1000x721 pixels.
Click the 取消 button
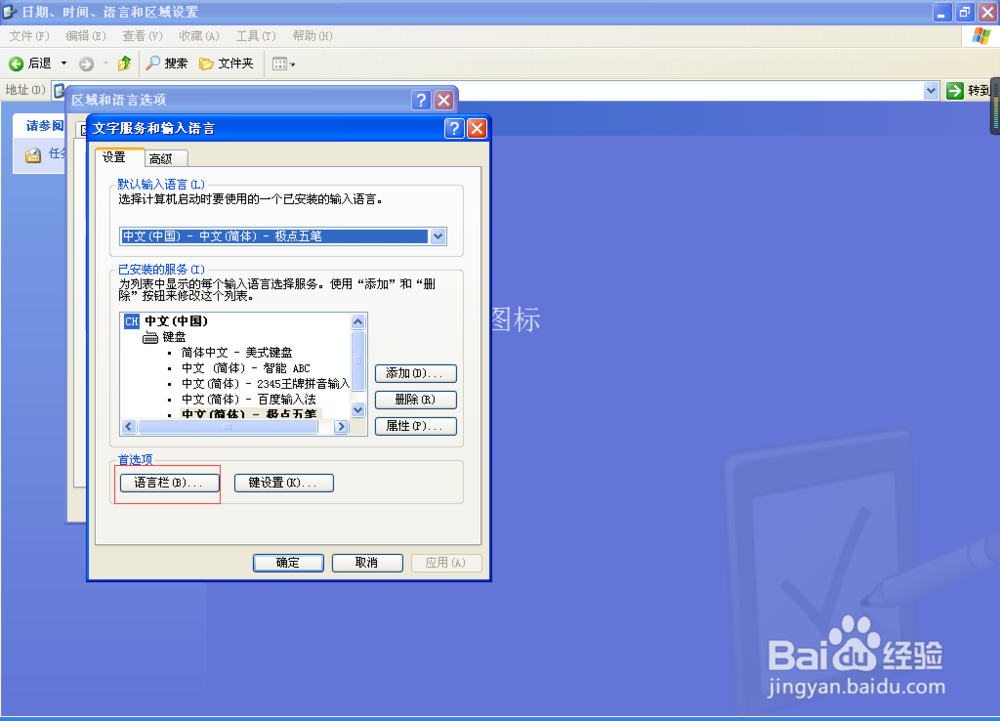(367, 563)
